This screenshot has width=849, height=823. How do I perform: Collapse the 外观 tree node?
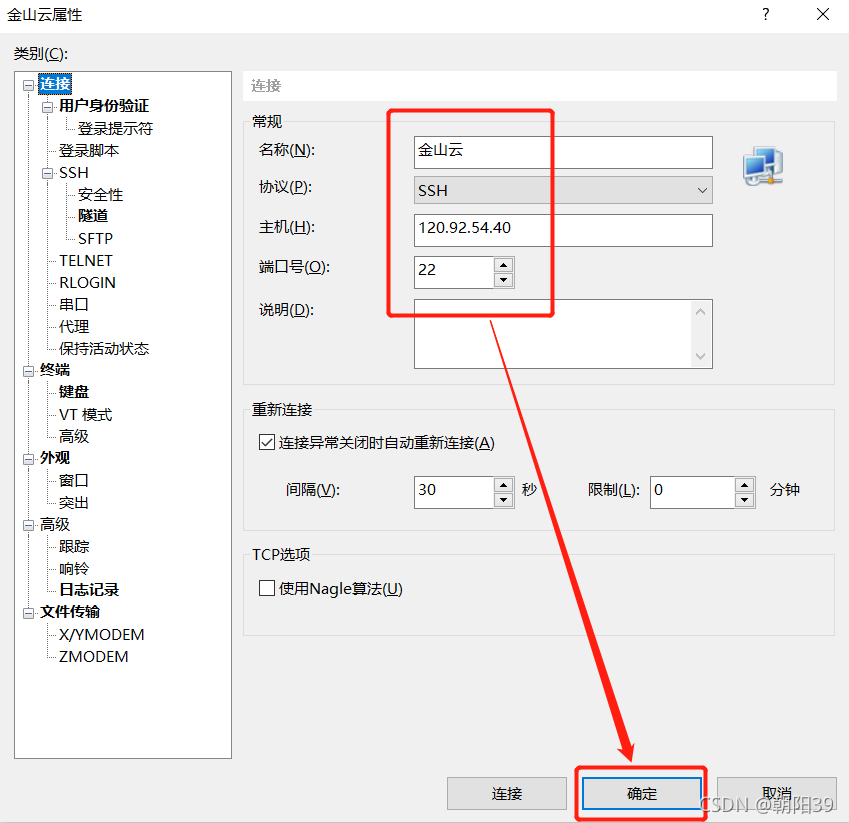point(28,460)
